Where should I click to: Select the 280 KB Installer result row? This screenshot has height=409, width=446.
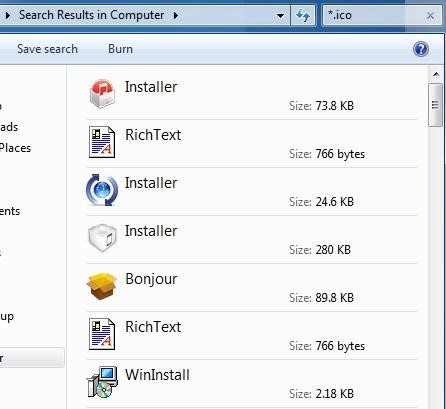[x=252, y=240]
